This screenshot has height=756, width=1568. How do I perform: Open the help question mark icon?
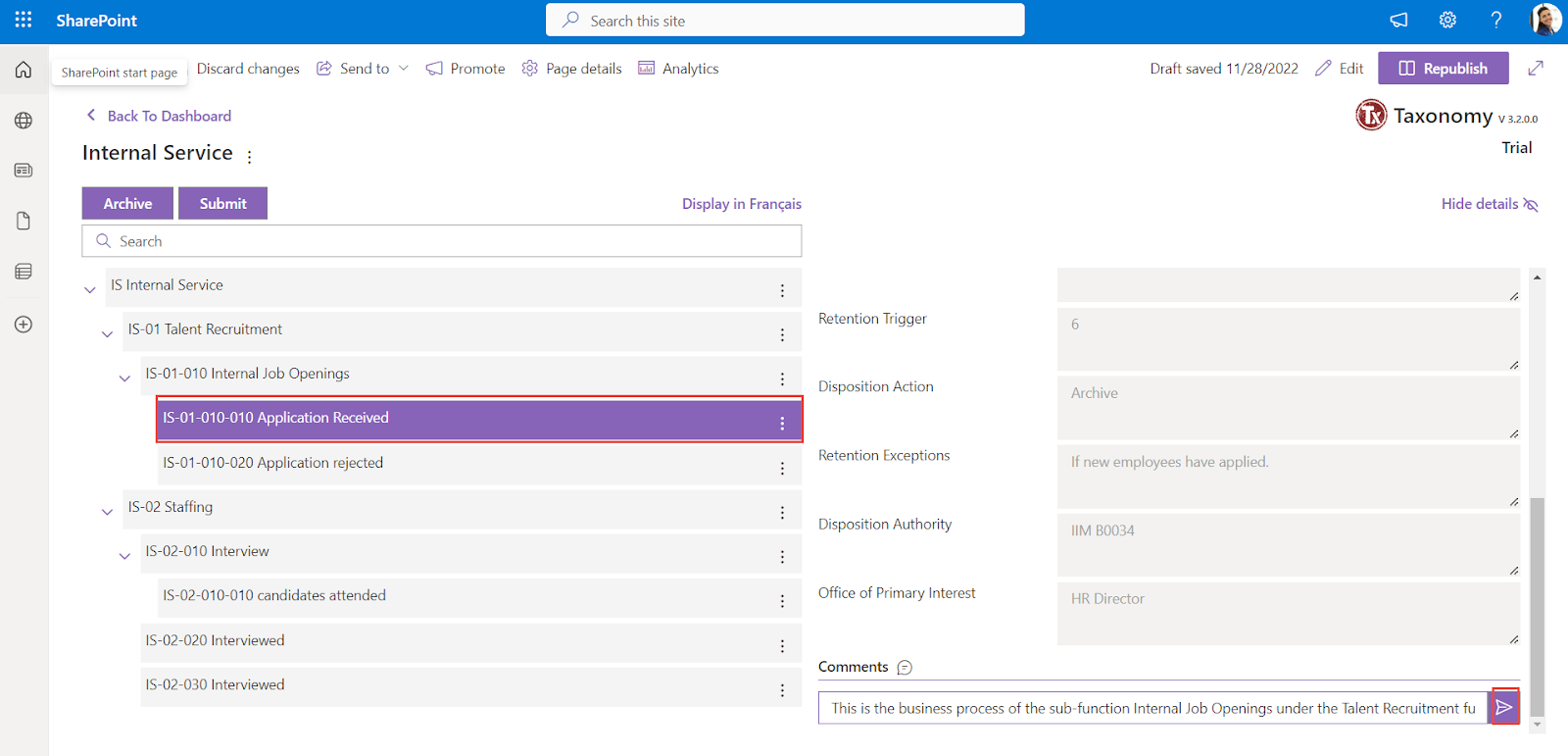(x=1496, y=20)
